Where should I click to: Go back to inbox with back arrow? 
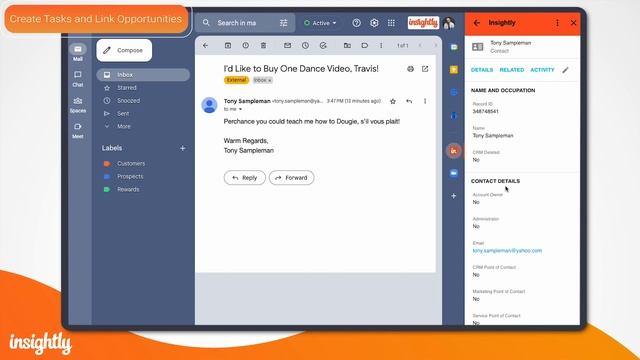click(205, 45)
